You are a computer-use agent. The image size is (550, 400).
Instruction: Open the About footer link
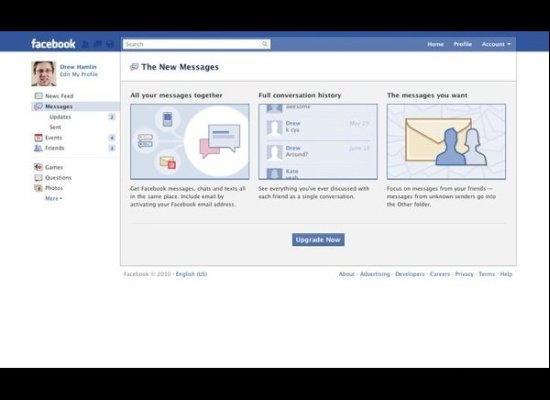point(347,274)
